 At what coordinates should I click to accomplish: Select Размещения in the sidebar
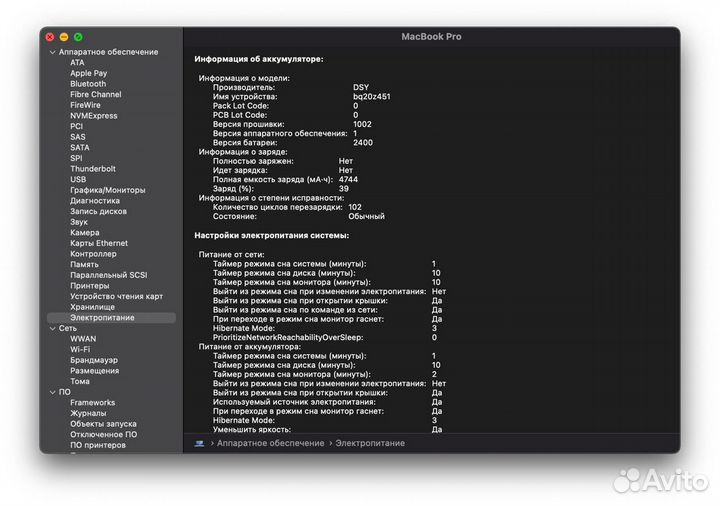pos(94,371)
